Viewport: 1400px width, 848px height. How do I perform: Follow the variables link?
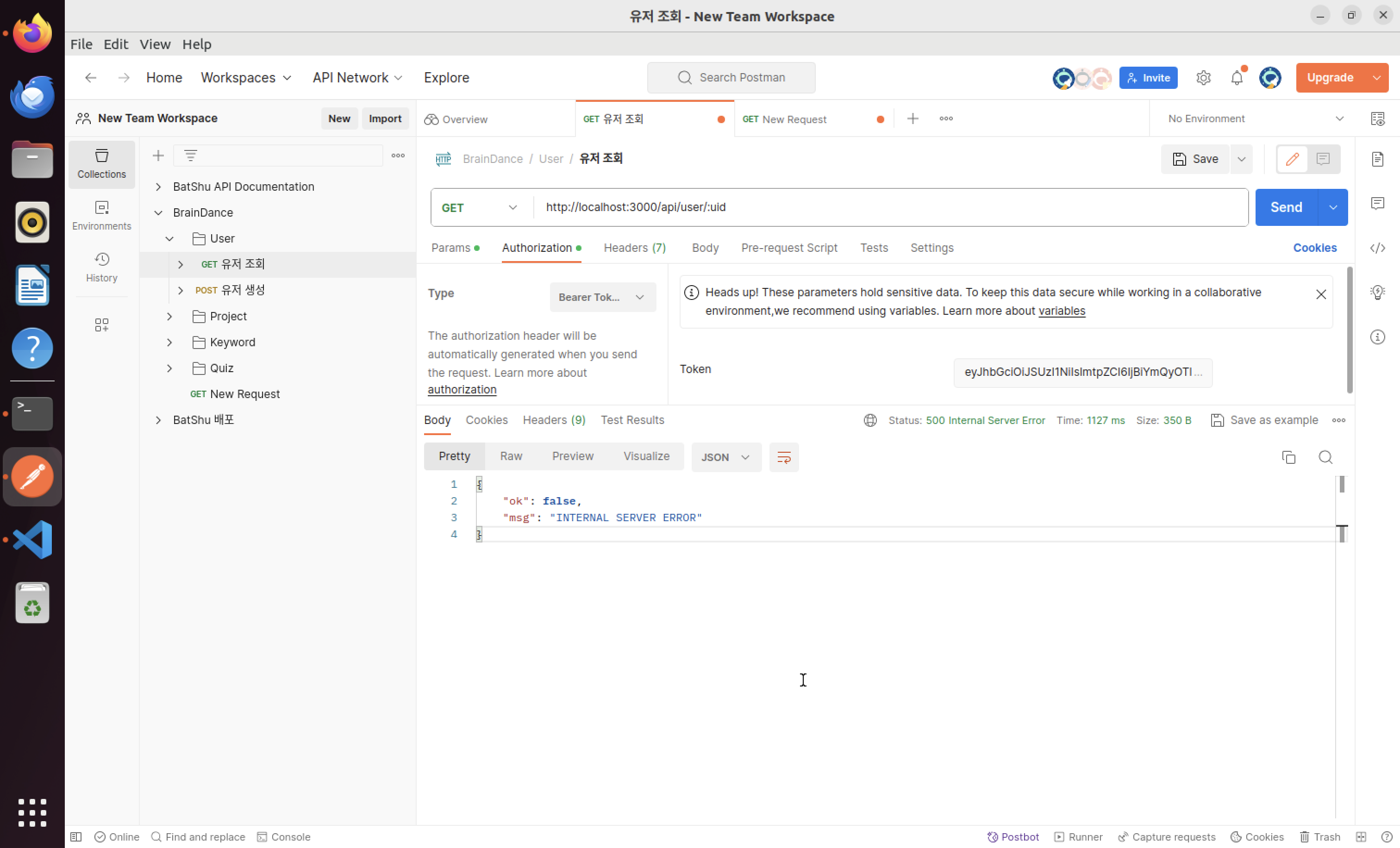pos(1062,311)
